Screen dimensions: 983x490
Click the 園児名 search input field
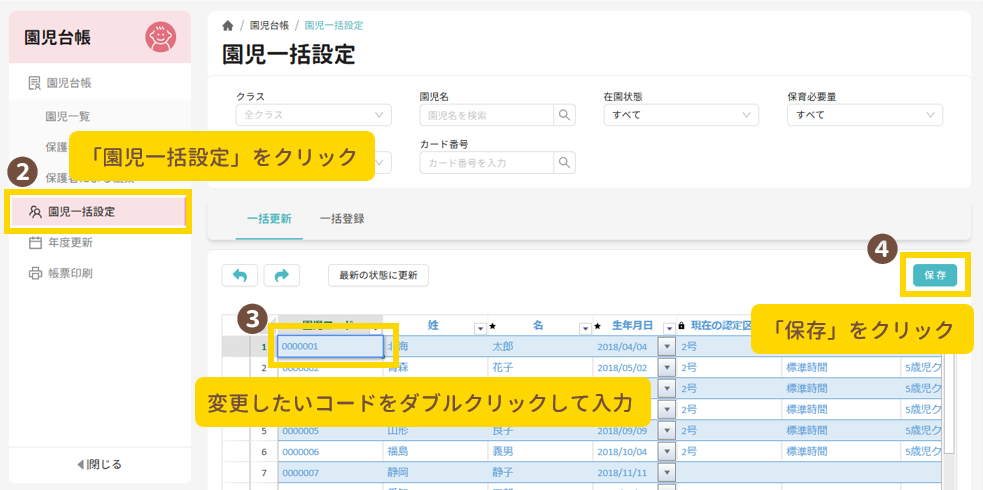coord(488,115)
